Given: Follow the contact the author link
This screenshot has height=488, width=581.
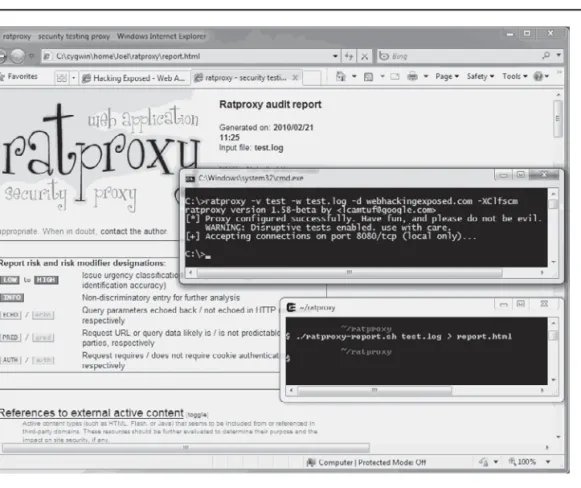Looking at the screenshot, I should 133,231.
